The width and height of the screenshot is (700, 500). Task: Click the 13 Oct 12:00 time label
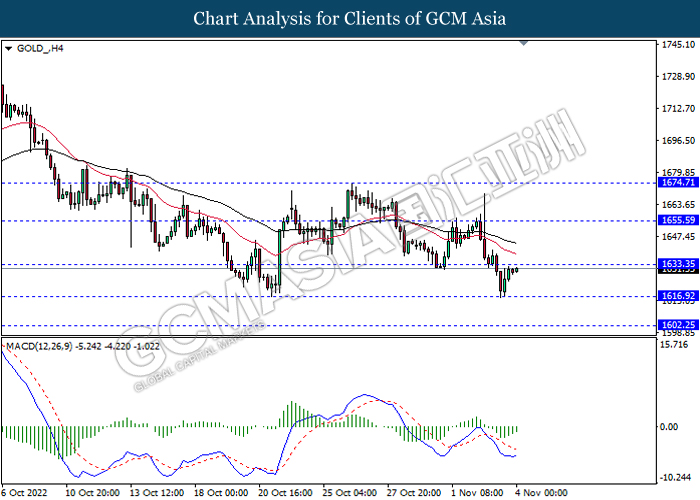click(x=157, y=492)
